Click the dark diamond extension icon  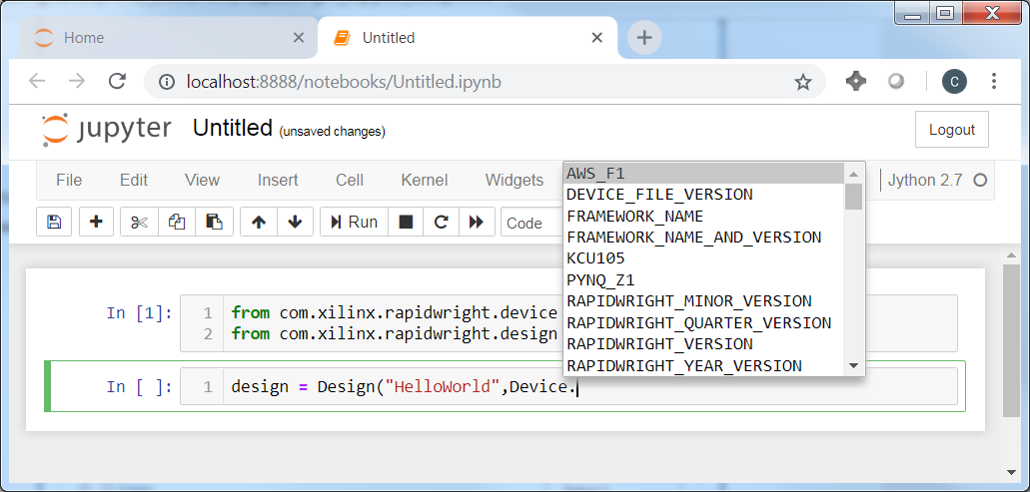tap(855, 81)
